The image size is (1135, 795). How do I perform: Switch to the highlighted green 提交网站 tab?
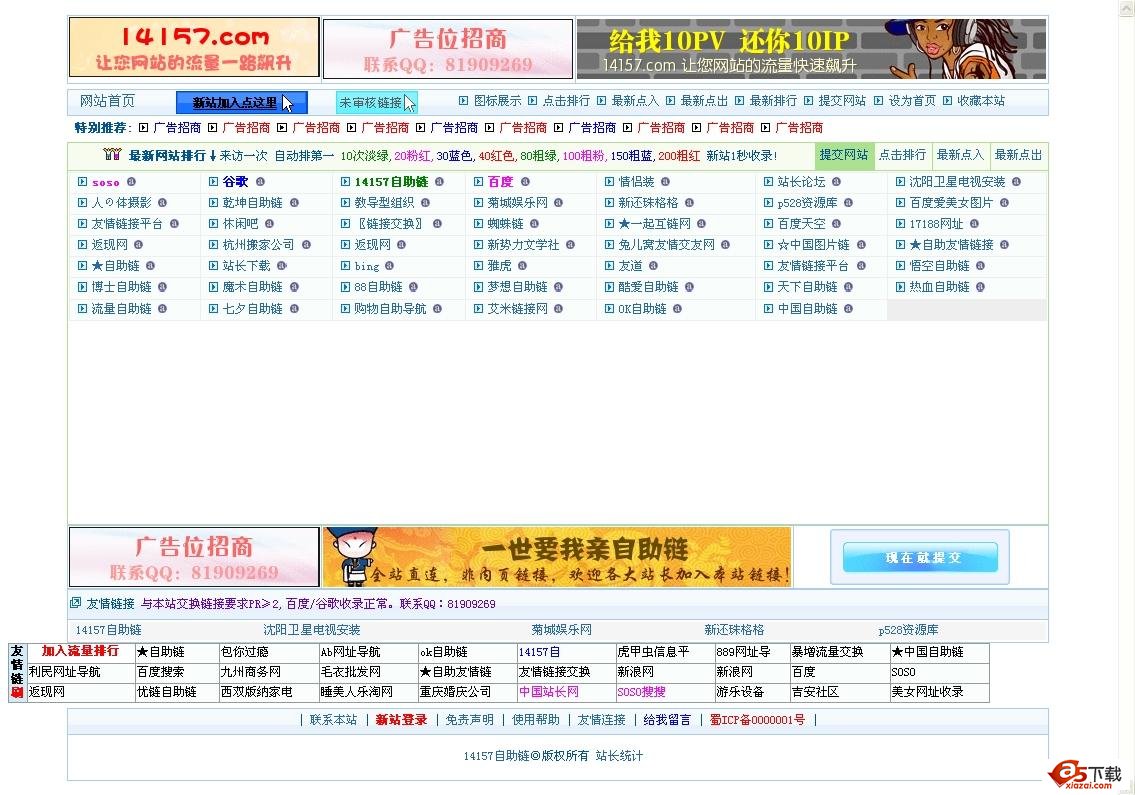pyautogui.click(x=843, y=155)
